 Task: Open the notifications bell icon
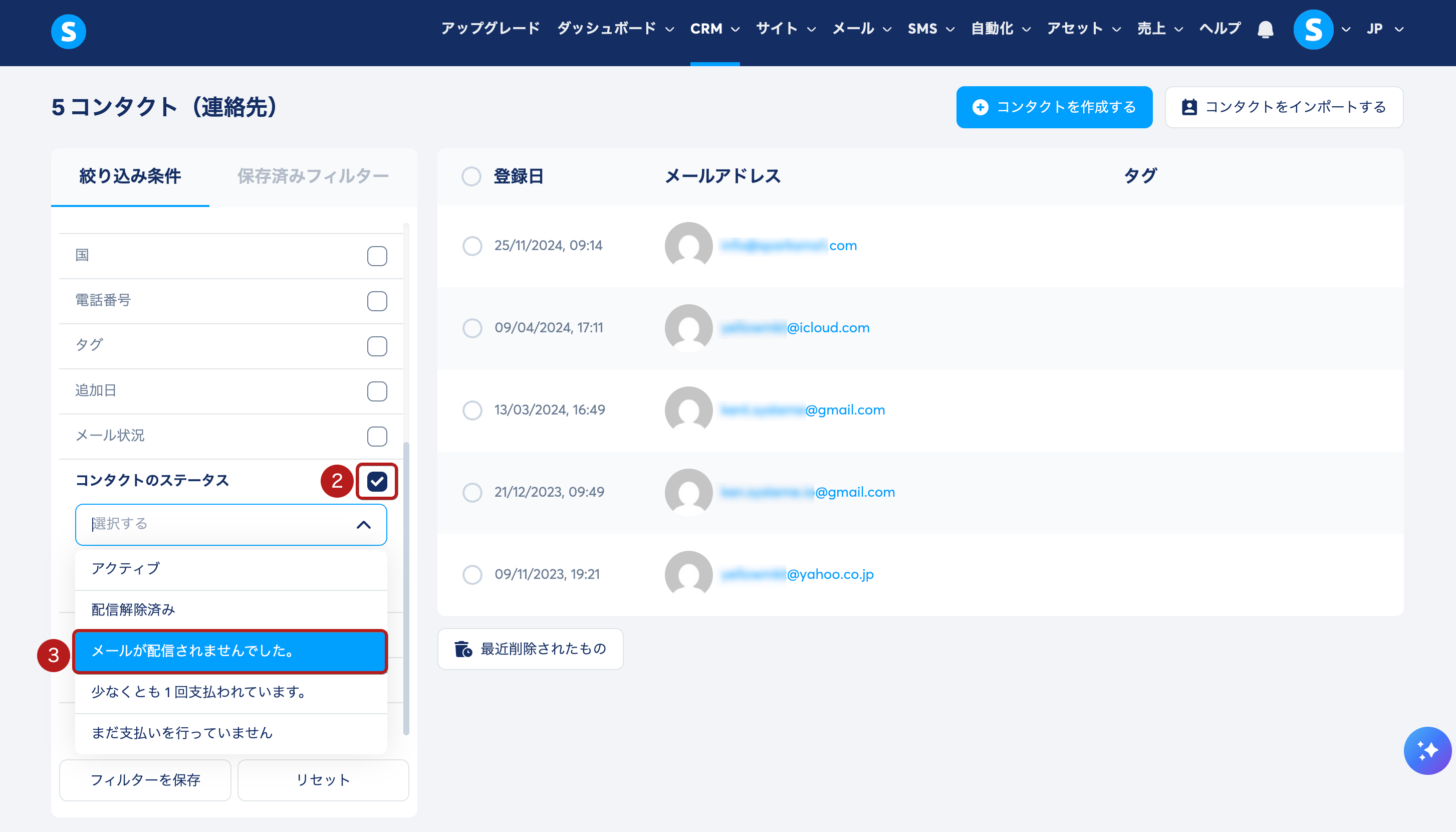(1265, 29)
